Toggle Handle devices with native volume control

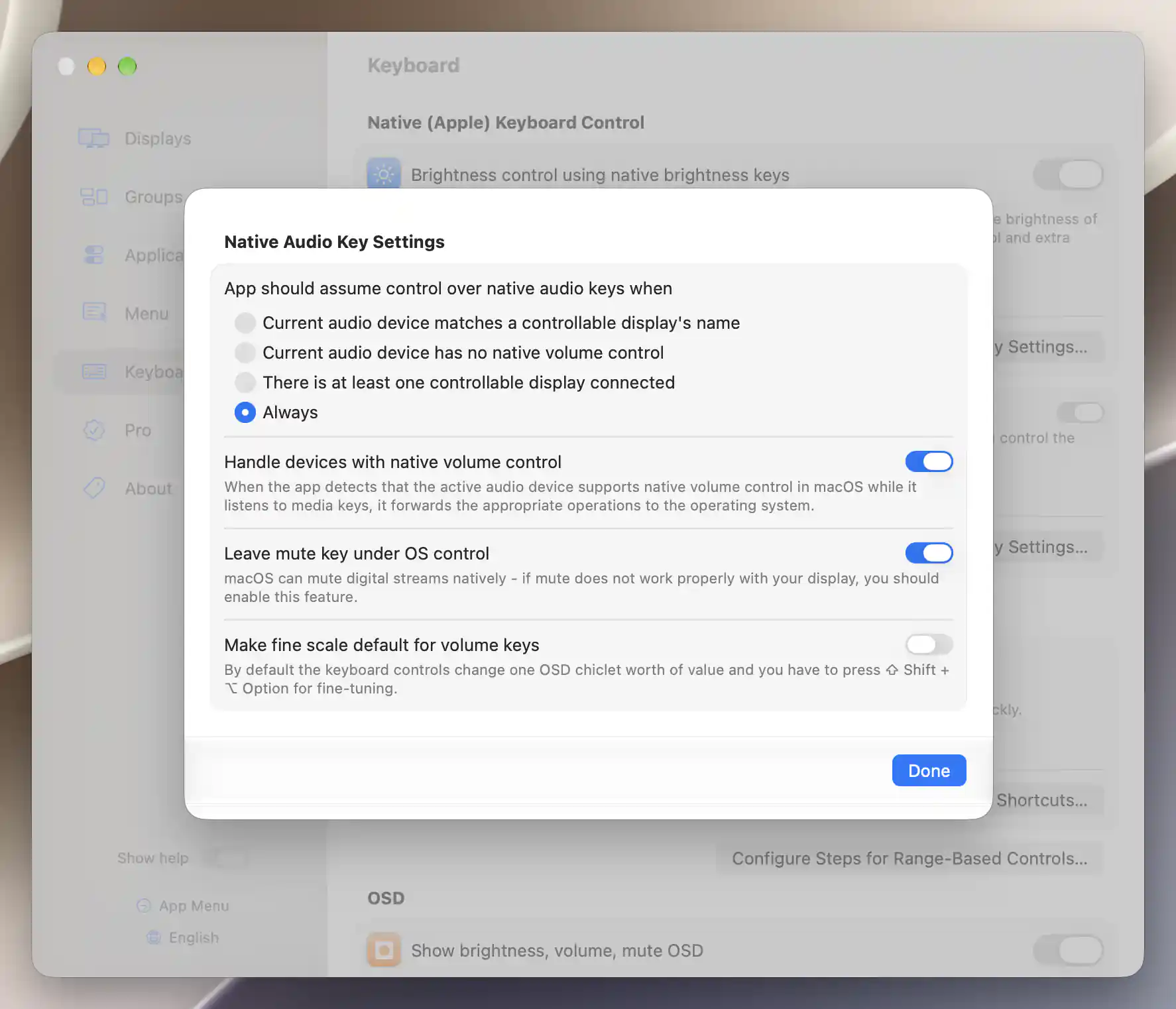click(929, 461)
